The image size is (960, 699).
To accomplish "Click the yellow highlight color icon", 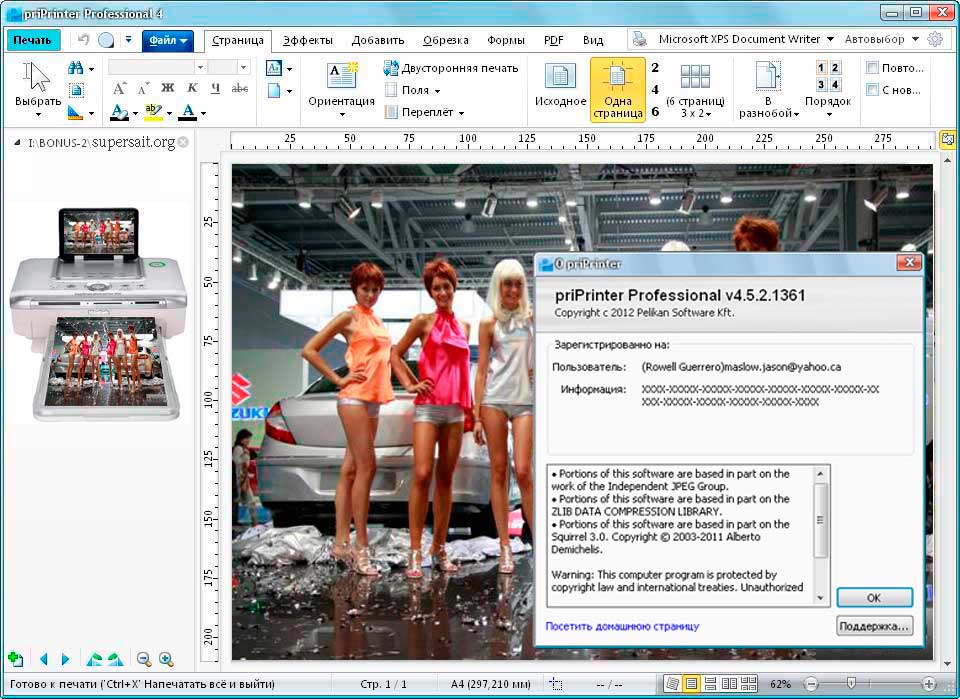I will [153, 112].
